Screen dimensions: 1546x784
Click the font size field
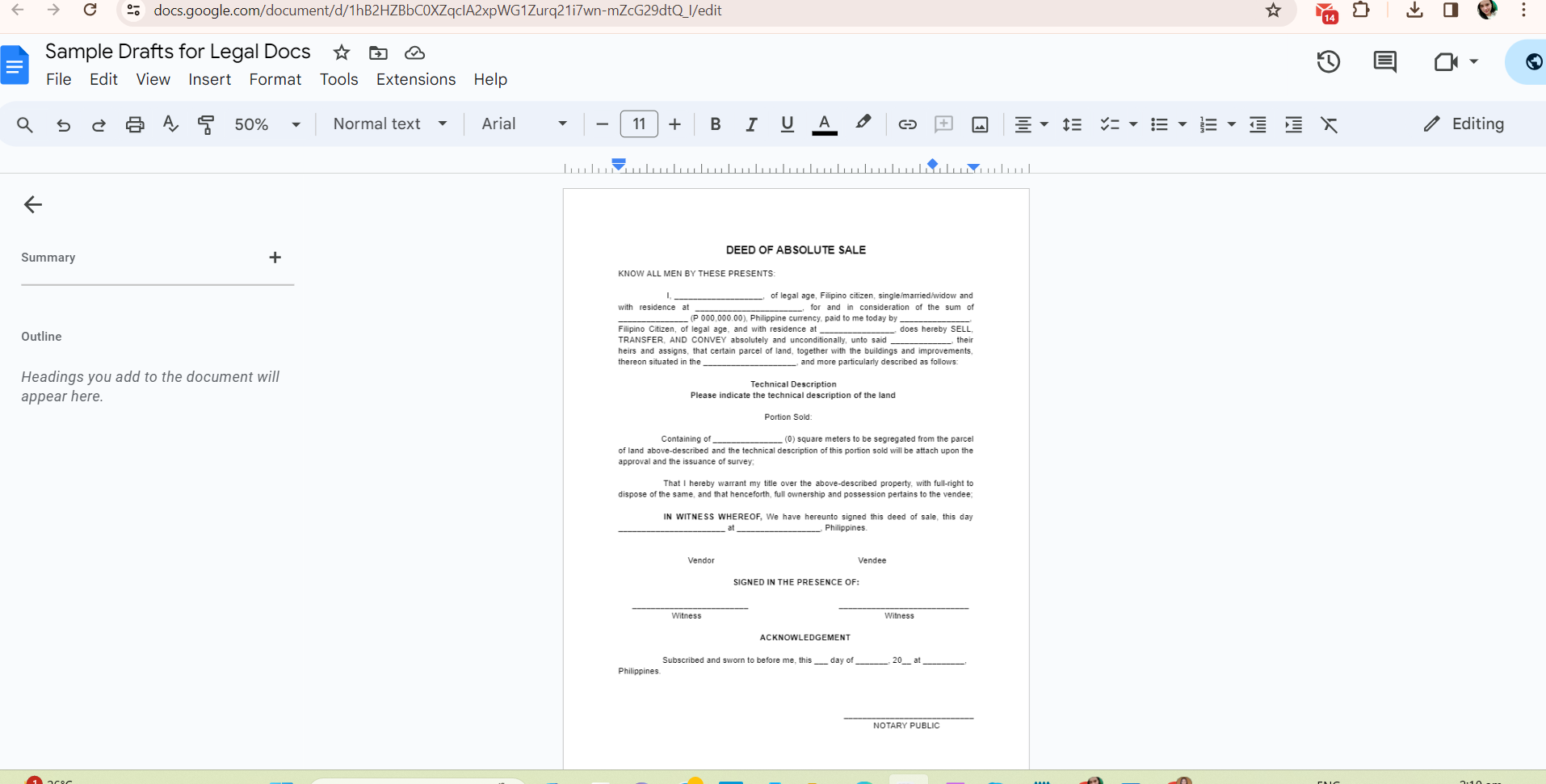(x=639, y=124)
